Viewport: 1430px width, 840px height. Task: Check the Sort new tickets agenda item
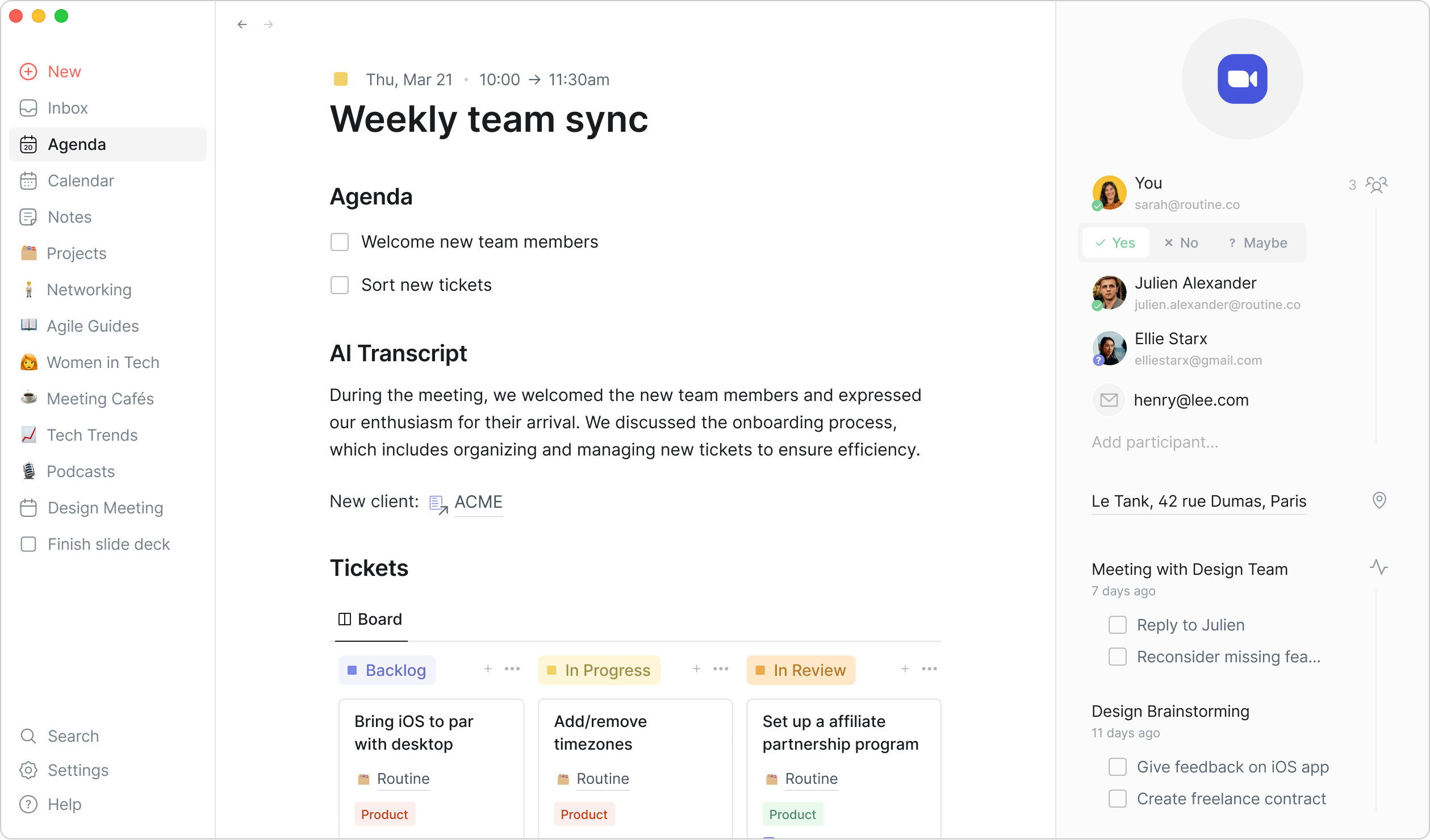coord(340,285)
